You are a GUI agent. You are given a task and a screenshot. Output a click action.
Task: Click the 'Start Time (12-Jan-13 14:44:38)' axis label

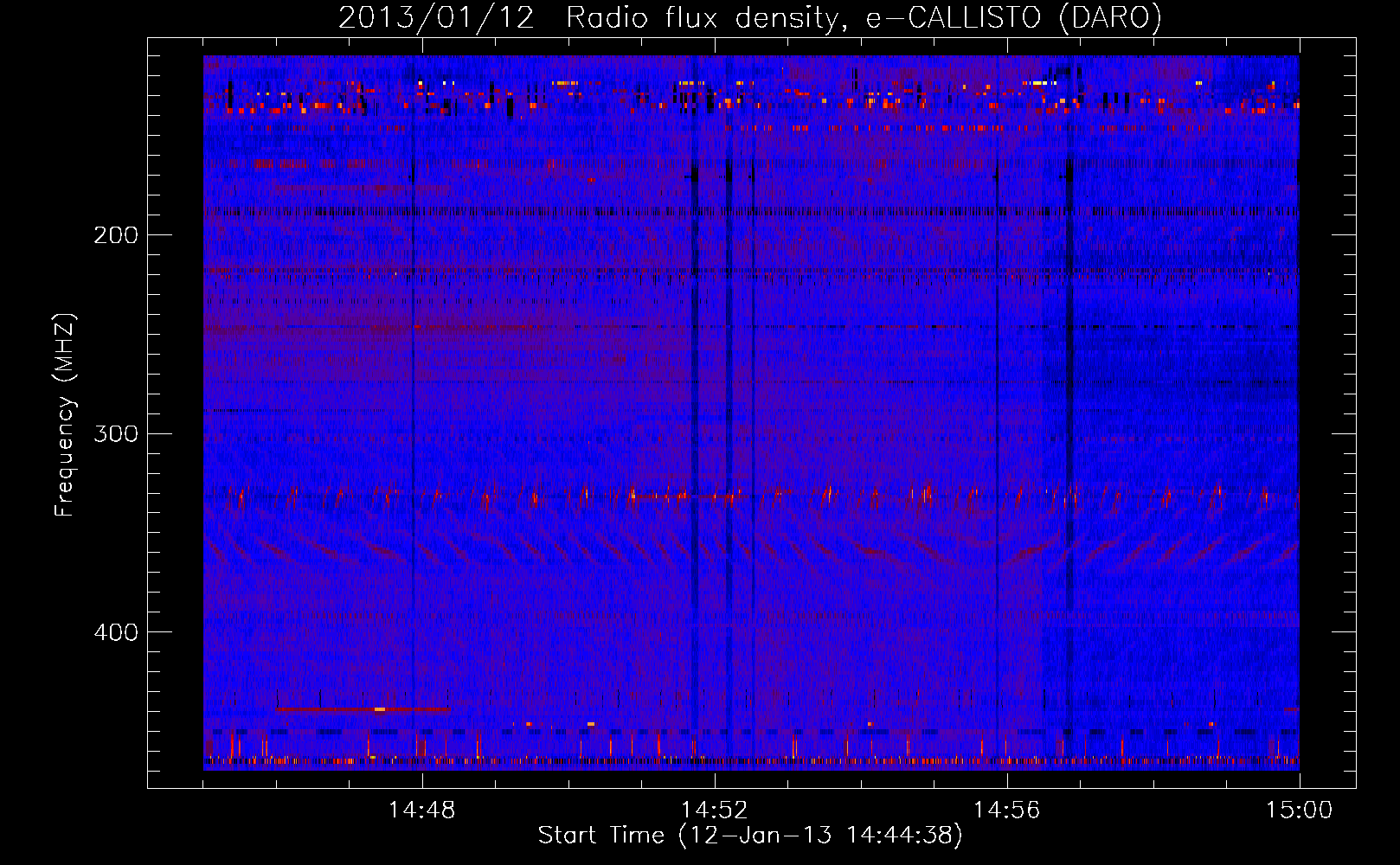(750, 836)
